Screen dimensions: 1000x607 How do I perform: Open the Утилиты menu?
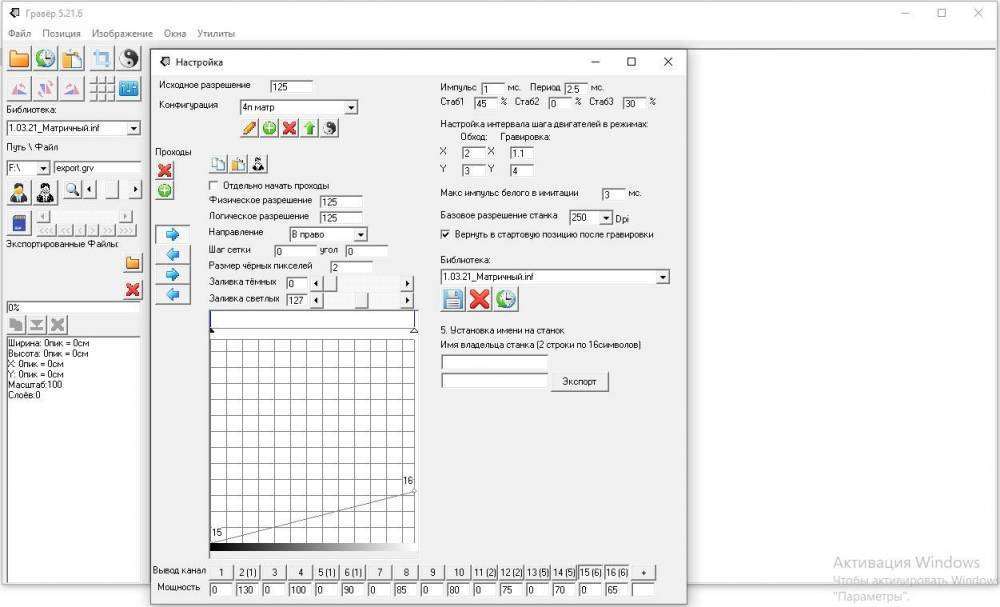coord(216,33)
